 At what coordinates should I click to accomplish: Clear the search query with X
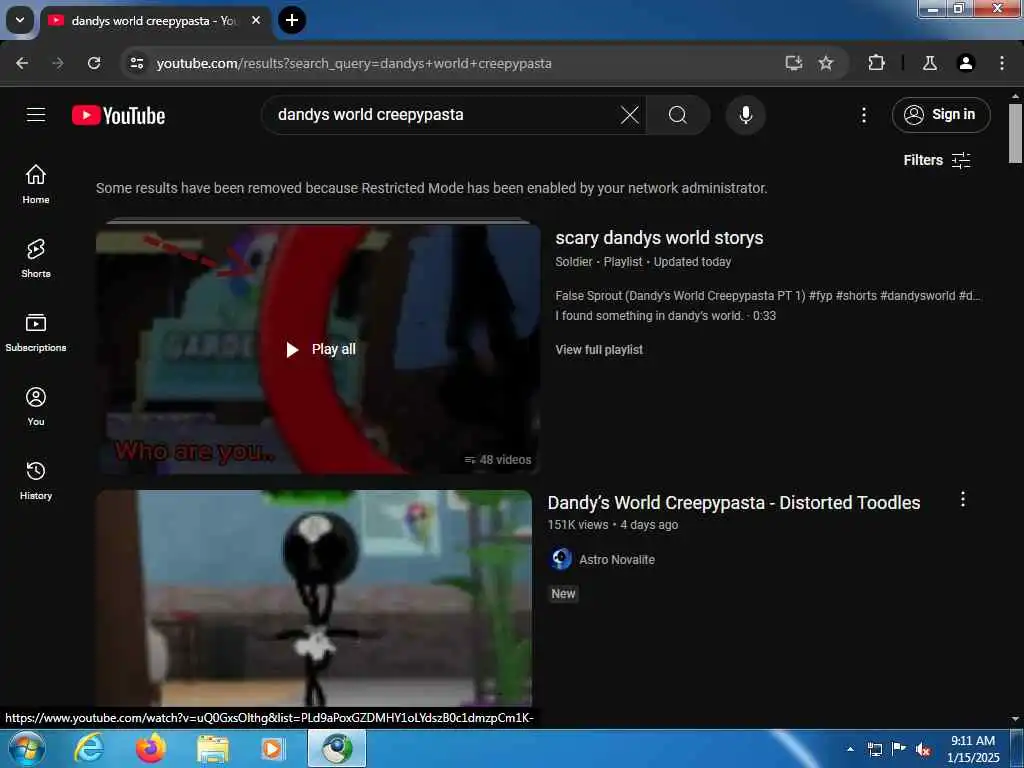click(x=630, y=115)
